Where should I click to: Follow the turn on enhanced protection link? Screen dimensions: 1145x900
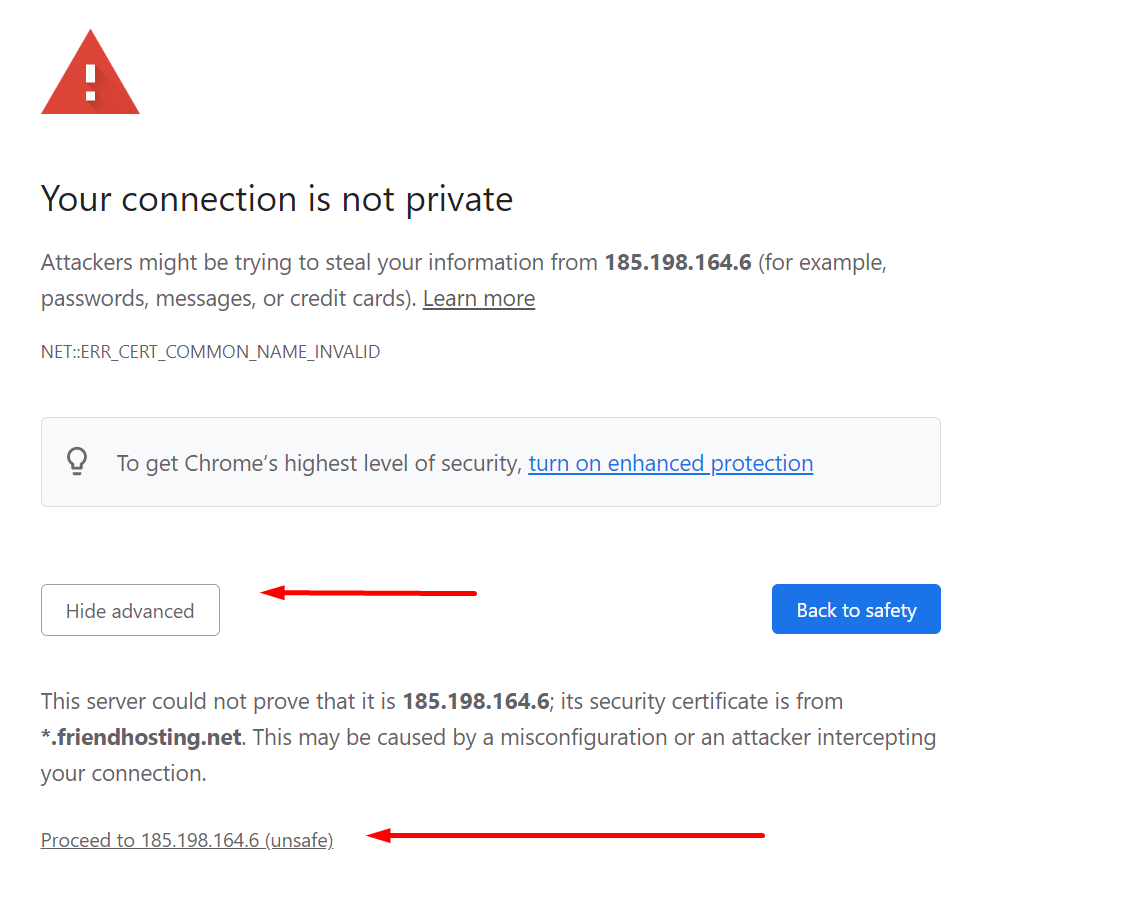670,463
